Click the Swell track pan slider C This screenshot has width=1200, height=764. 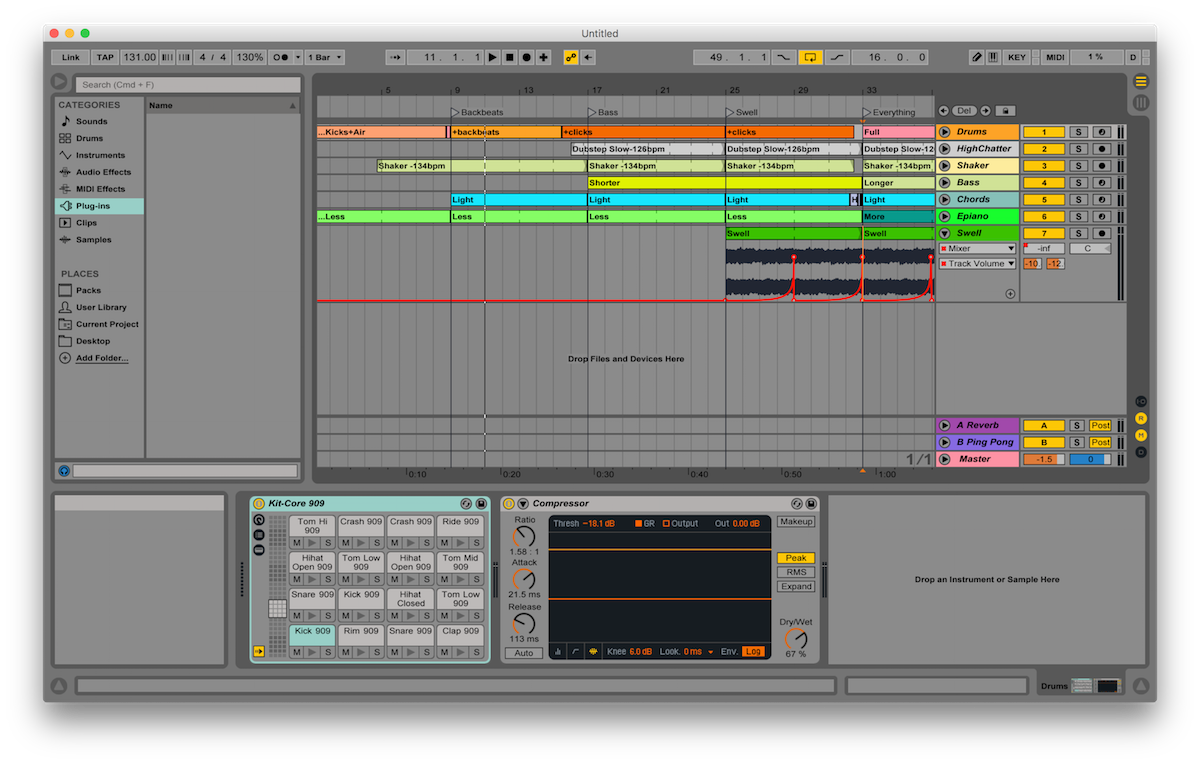click(x=1090, y=248)
